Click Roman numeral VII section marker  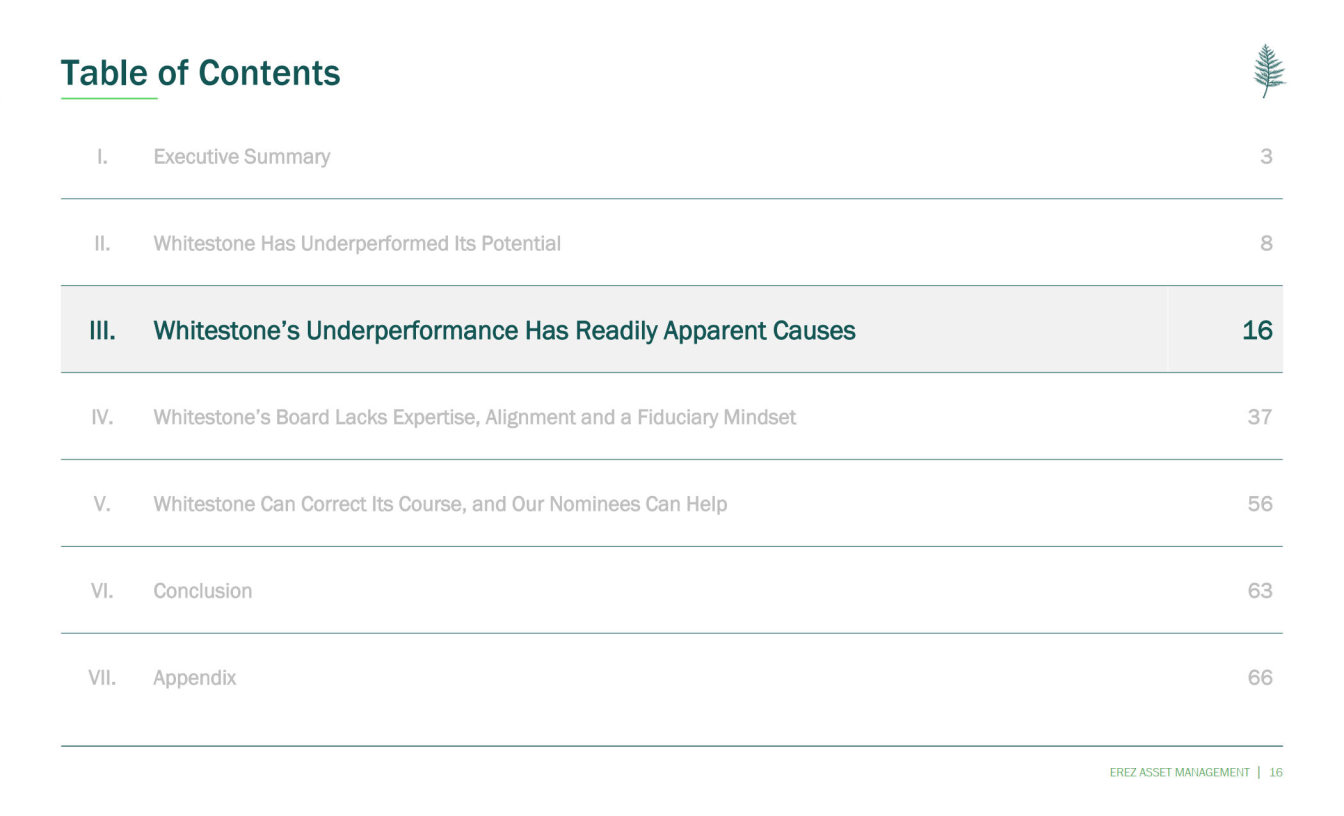point(102,678)
